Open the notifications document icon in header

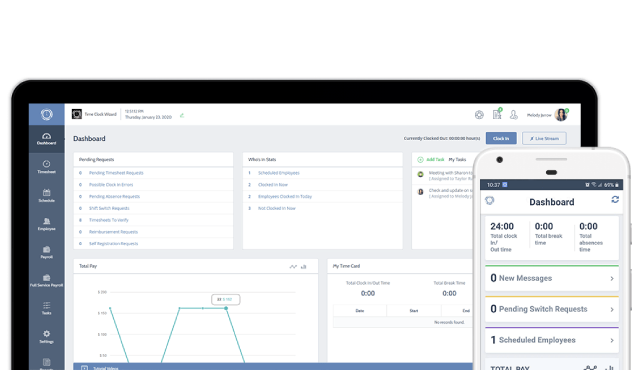497,115
